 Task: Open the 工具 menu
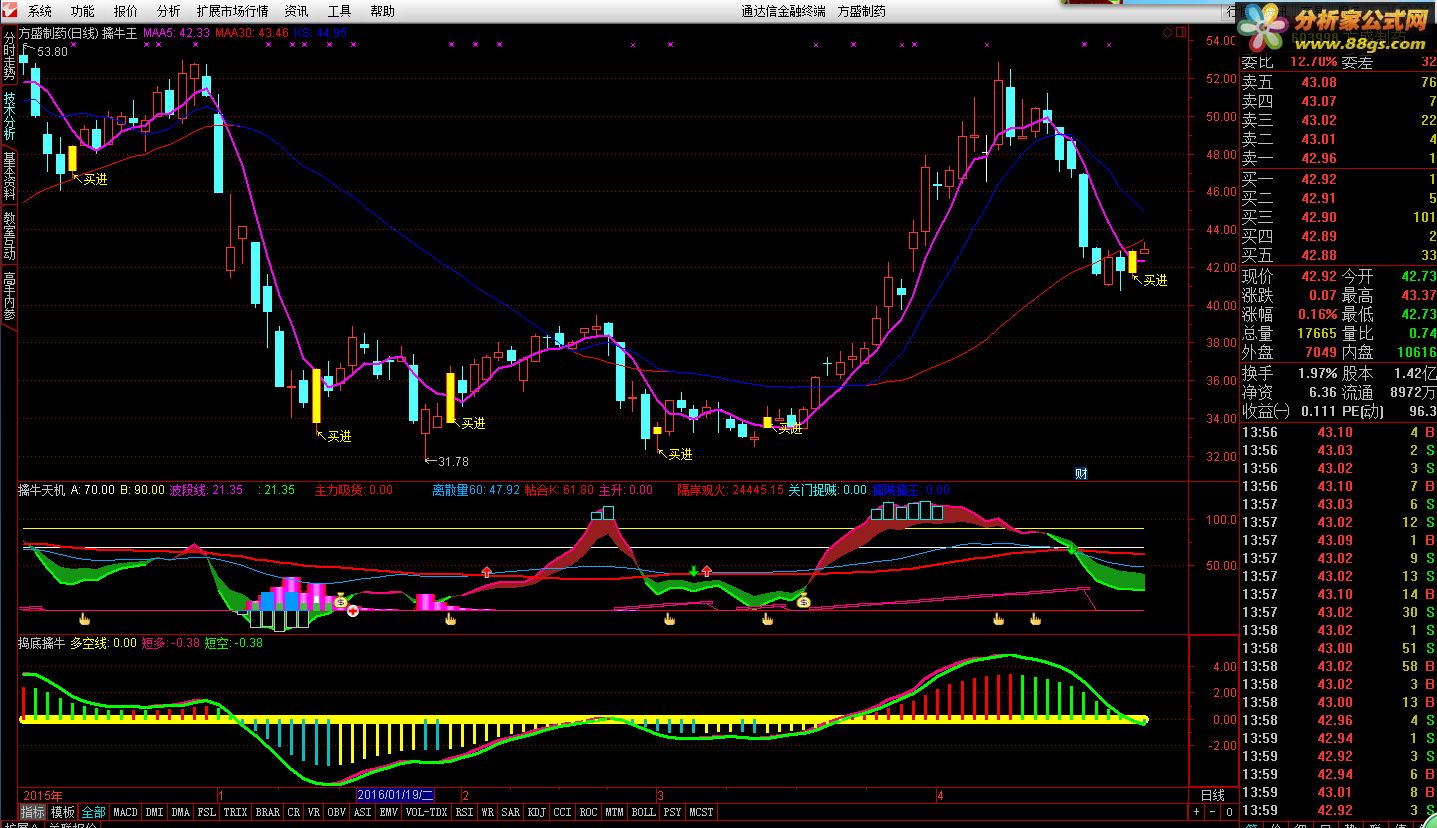339,11
